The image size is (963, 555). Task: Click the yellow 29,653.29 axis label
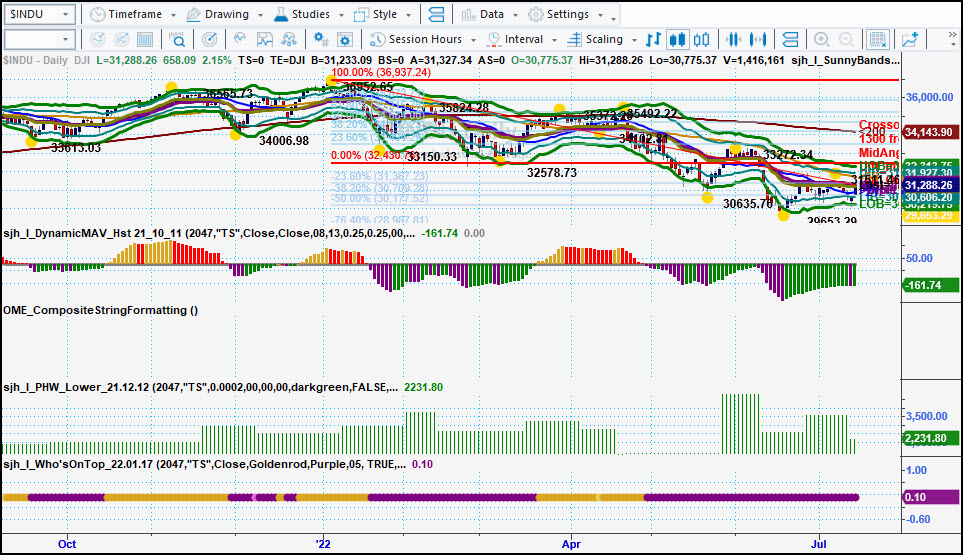pyautogui.click(x=929, y=215)
